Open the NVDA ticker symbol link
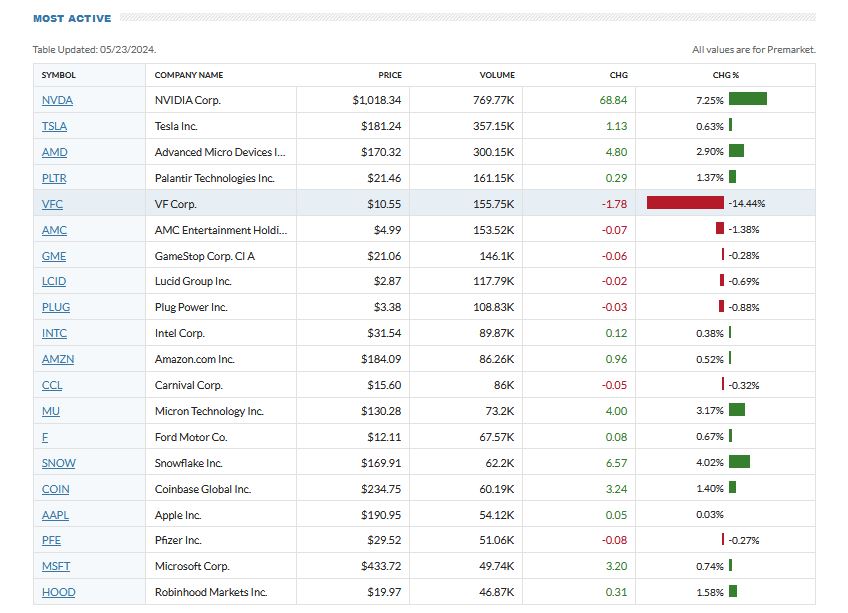This screenshot has width=848, height=613. (57, 100)
